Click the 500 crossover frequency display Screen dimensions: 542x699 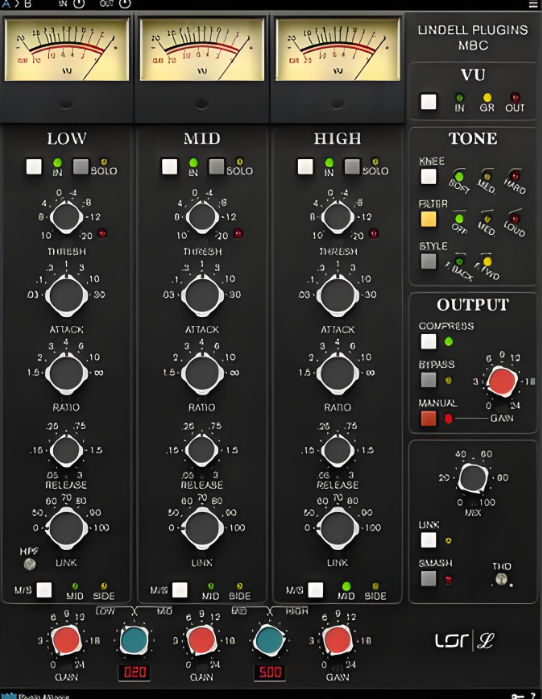270,672
